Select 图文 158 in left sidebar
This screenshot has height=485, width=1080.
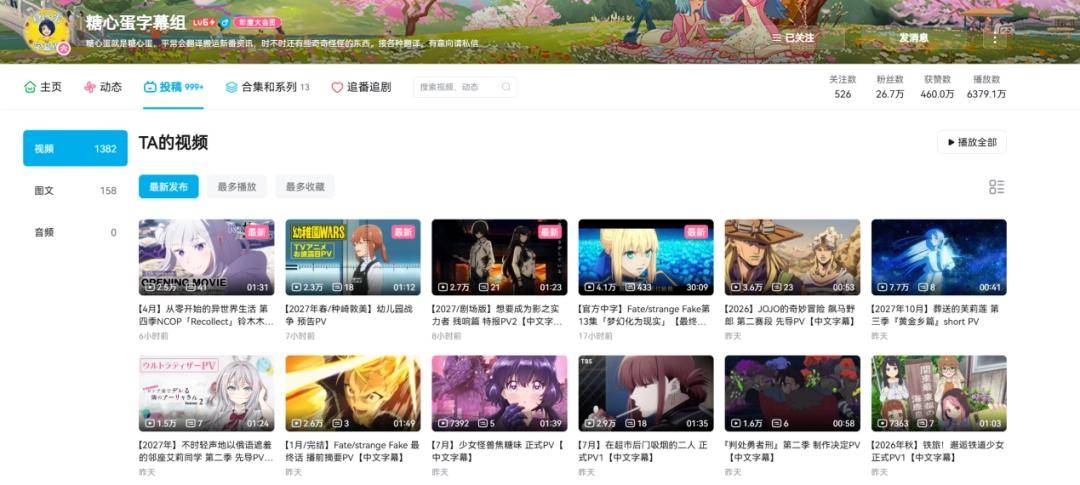click(x=75, y=190)
